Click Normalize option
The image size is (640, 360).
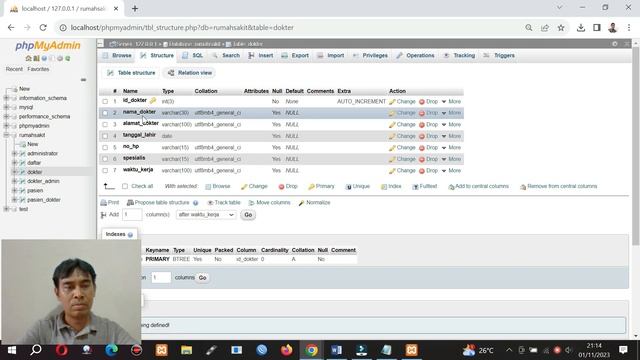314,202
